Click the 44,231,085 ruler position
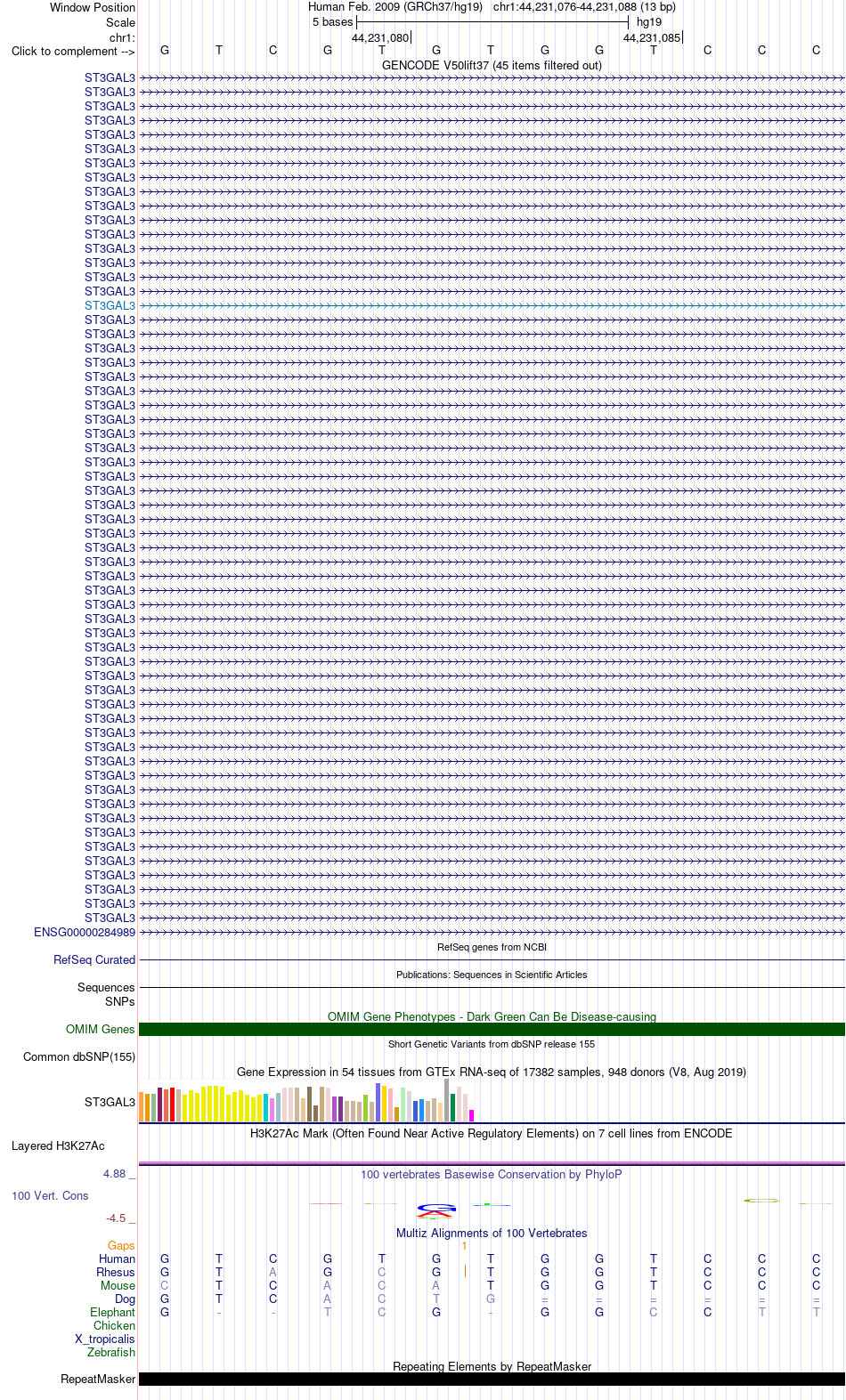The image size is (846, 1400). [652, 37]
